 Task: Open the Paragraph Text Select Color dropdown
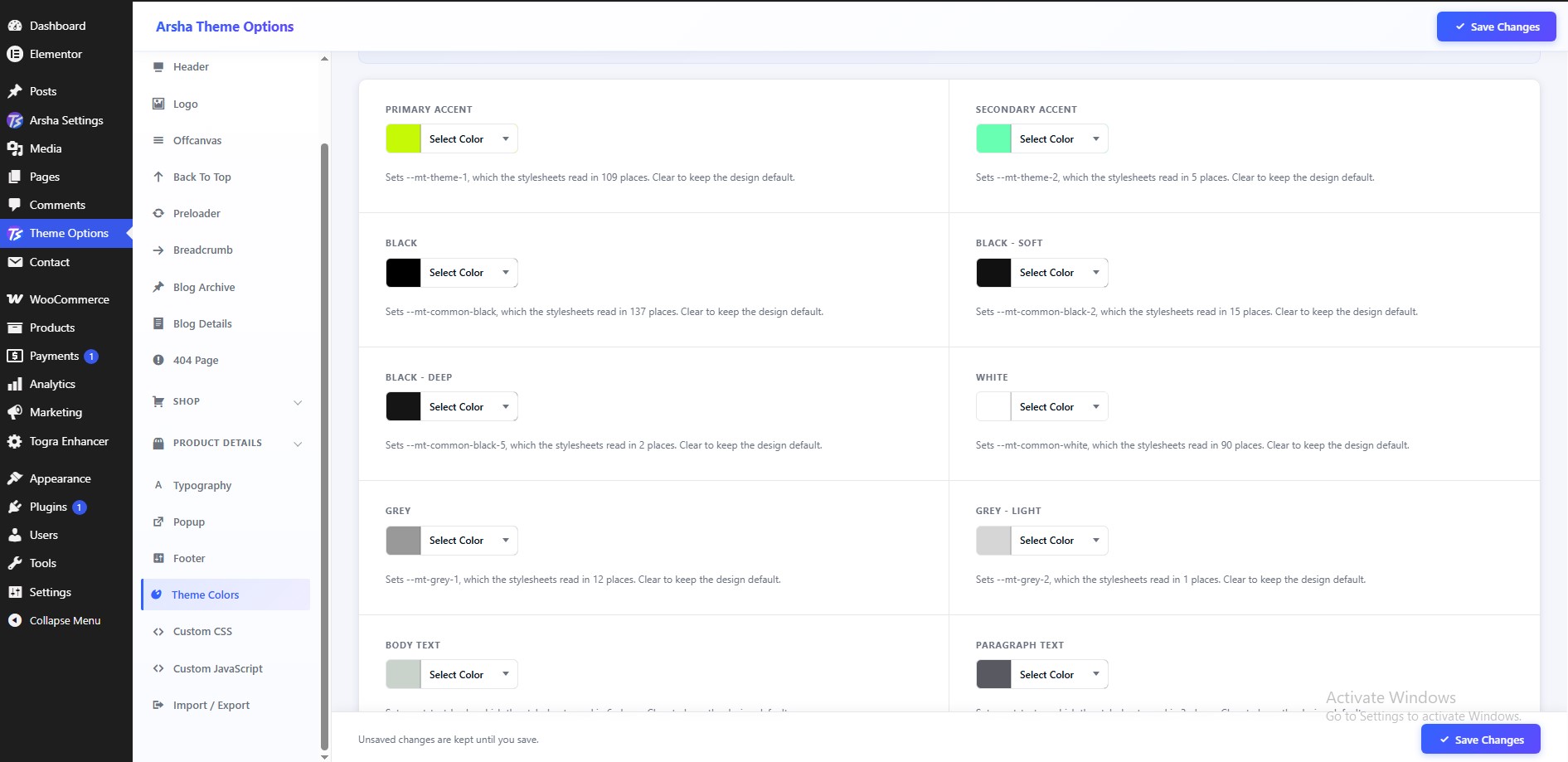click(1060, 674)
